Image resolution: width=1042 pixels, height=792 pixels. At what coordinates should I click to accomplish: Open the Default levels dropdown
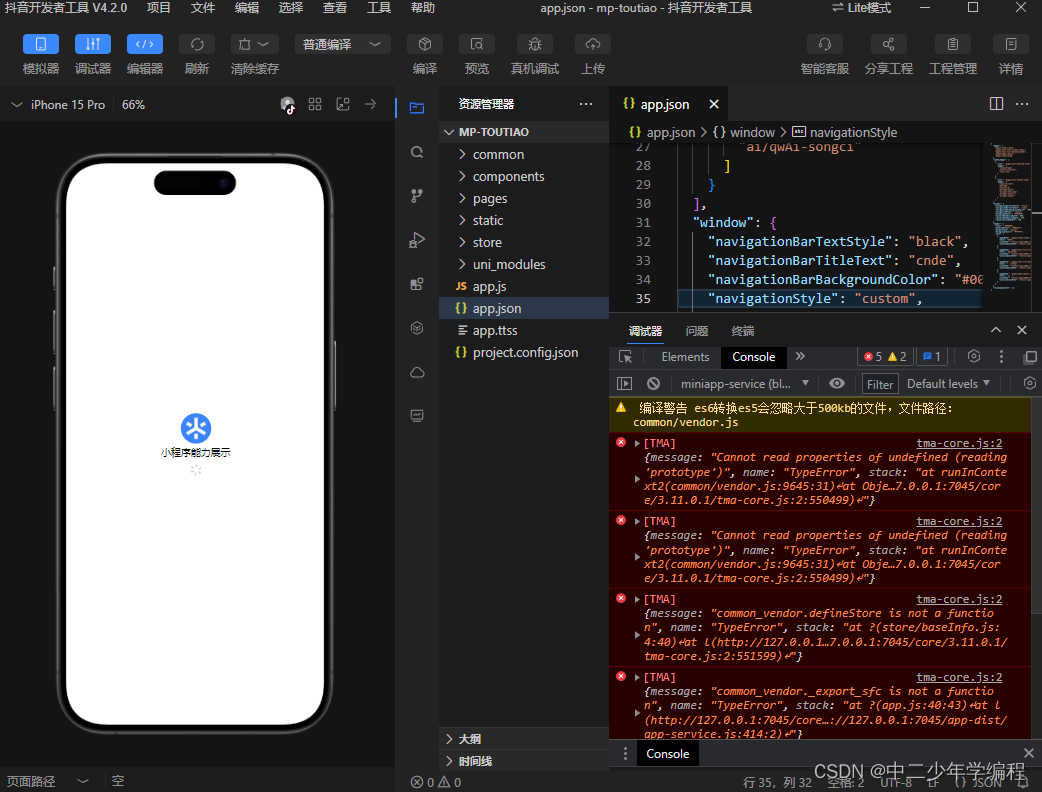[948, 383]
